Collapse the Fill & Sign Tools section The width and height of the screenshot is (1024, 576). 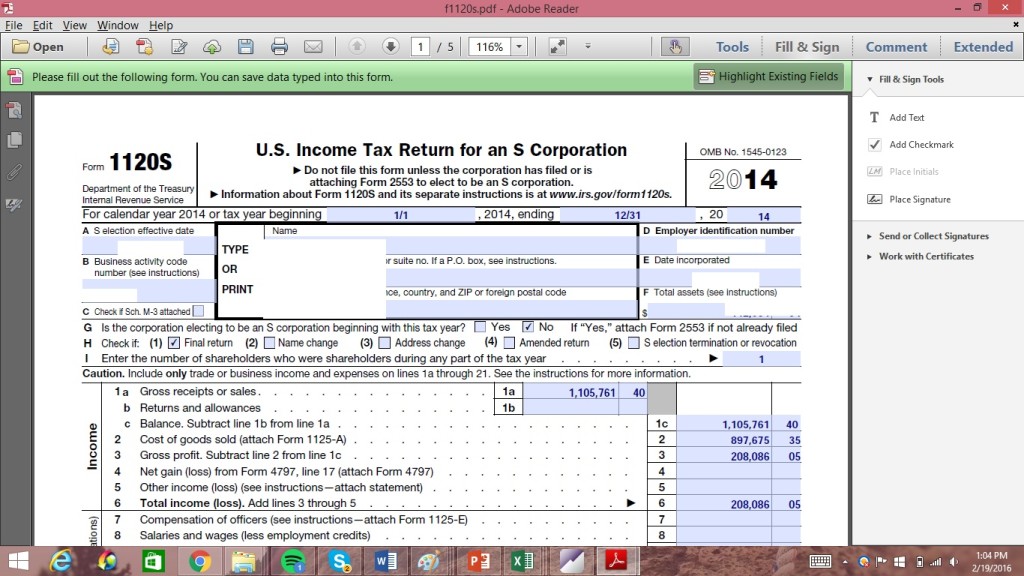coord(870,79)
